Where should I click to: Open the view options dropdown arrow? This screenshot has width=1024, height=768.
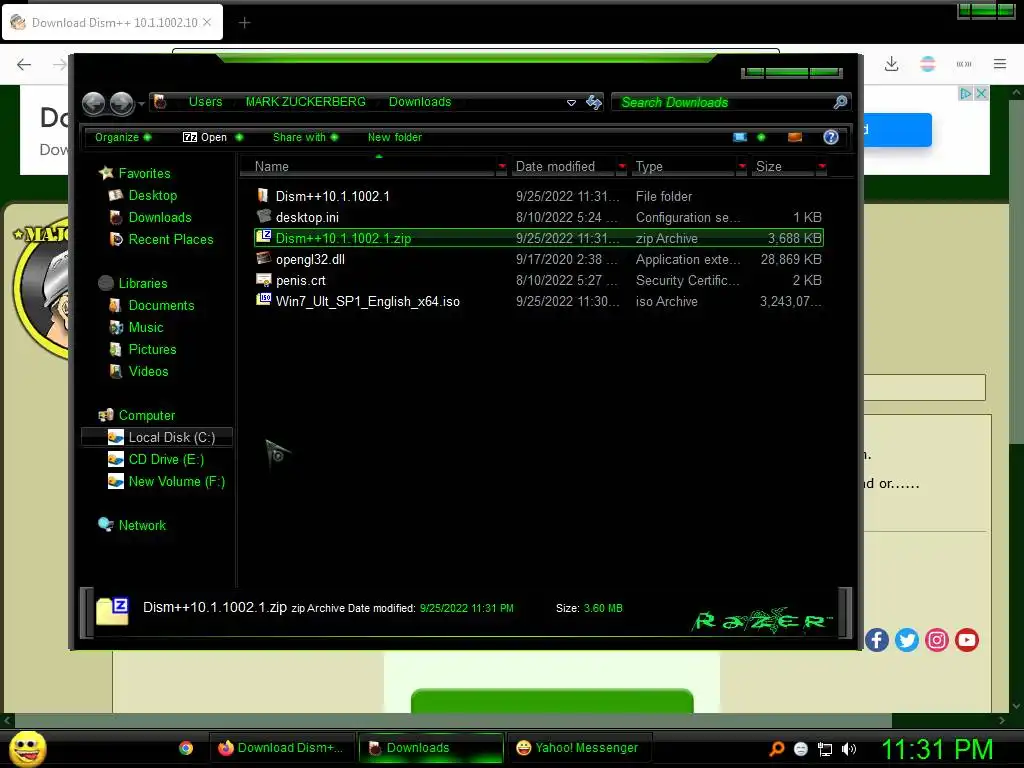pos(761,137)
